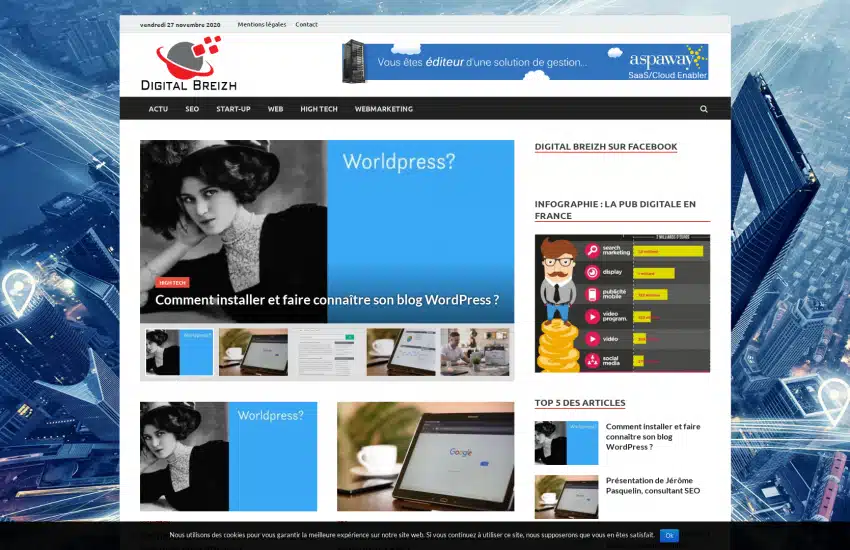Open 'Présentation de Jérôme Pasquelin, consultant SEO' link
The height and width of the screenshot is (550, 850).
point(653,486)
